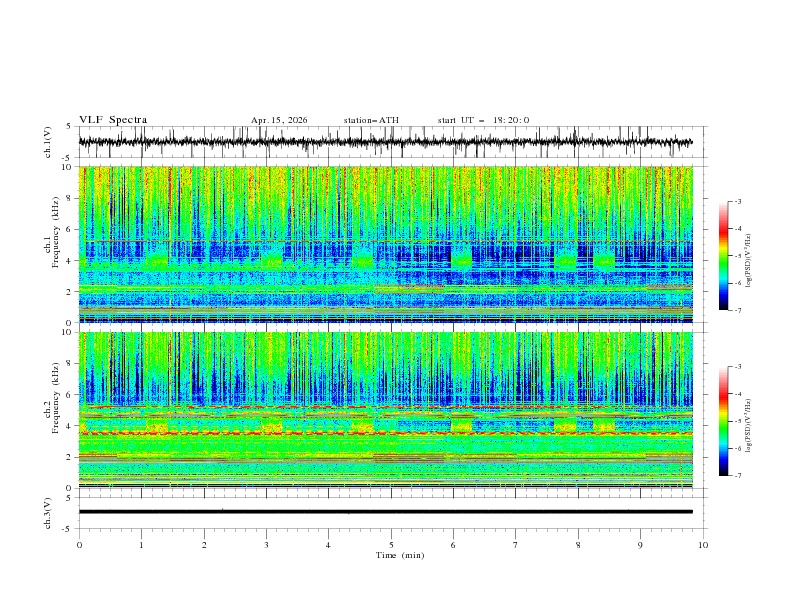Click the "-5" tick on the ch.1 color bar
The image size is (792, 612).
tap(737, 256)
